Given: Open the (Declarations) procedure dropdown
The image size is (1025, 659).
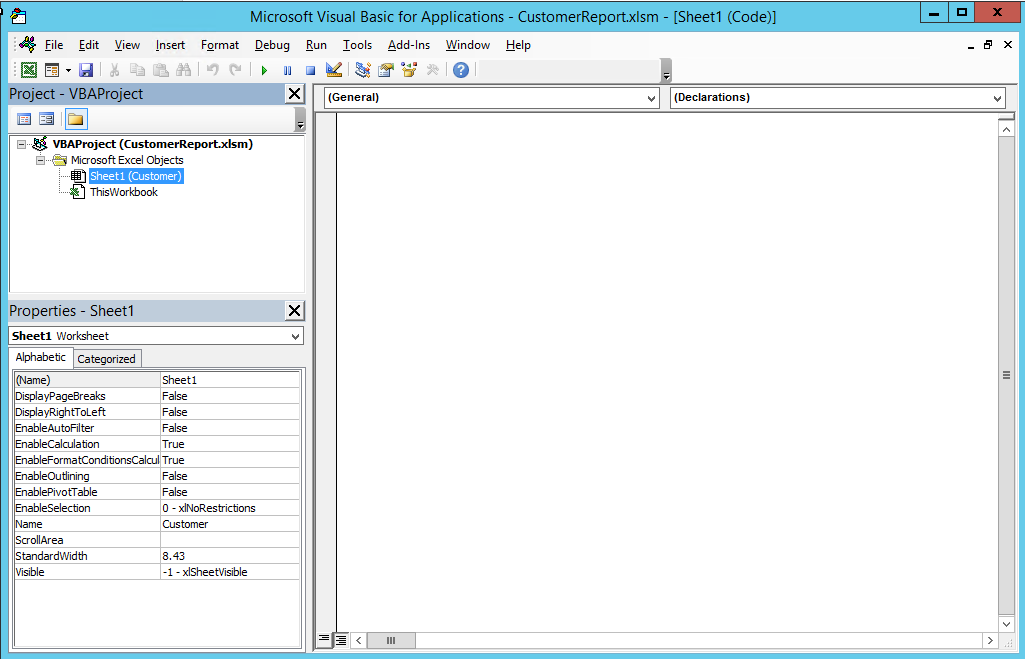Looking at the screenshot, I should pyautogui.click(x=997, y=98).
